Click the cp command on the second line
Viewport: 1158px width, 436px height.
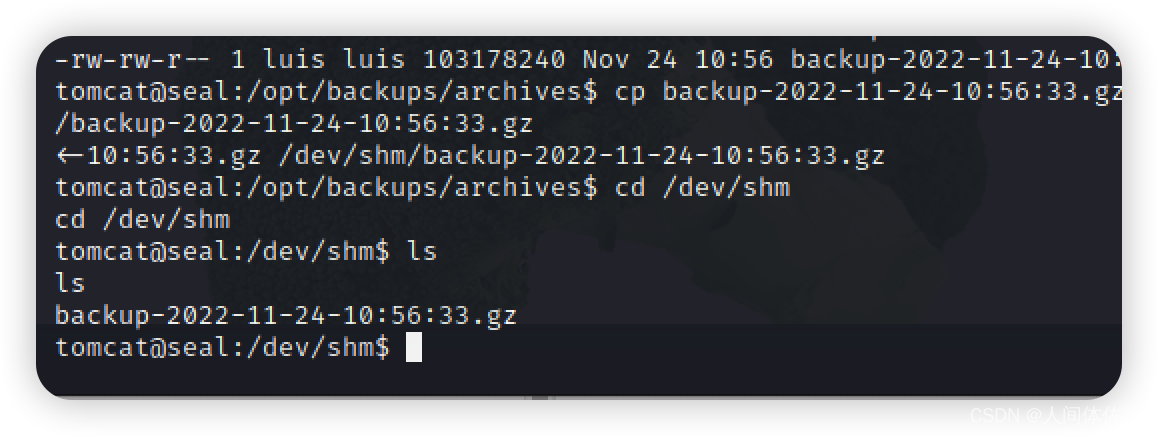[630, 92]
